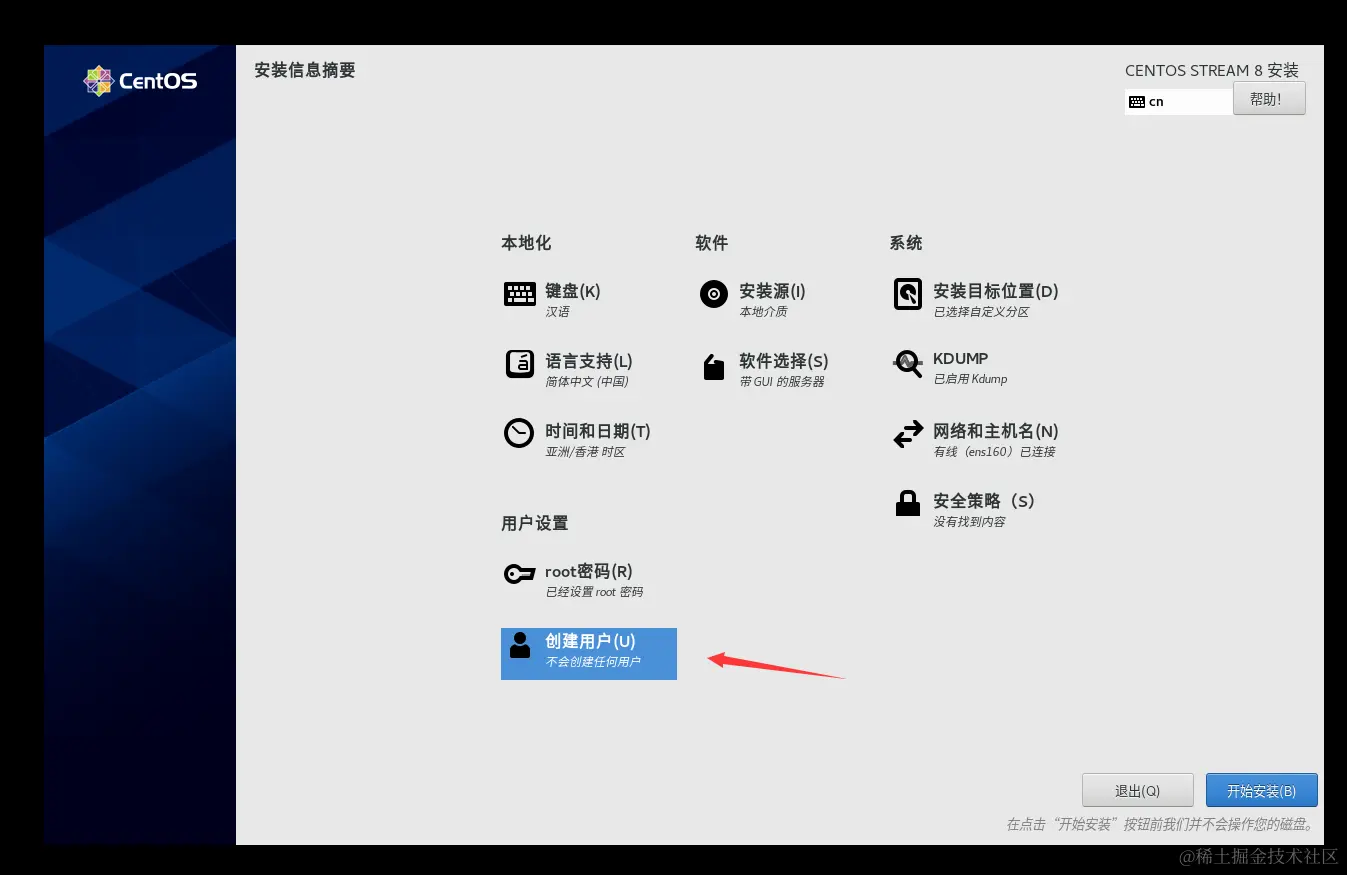Screen dimensions: 1347x875
Task: Open the cn keyboard layout selector
Action: pyautogui.click(x=1178, y=100)
